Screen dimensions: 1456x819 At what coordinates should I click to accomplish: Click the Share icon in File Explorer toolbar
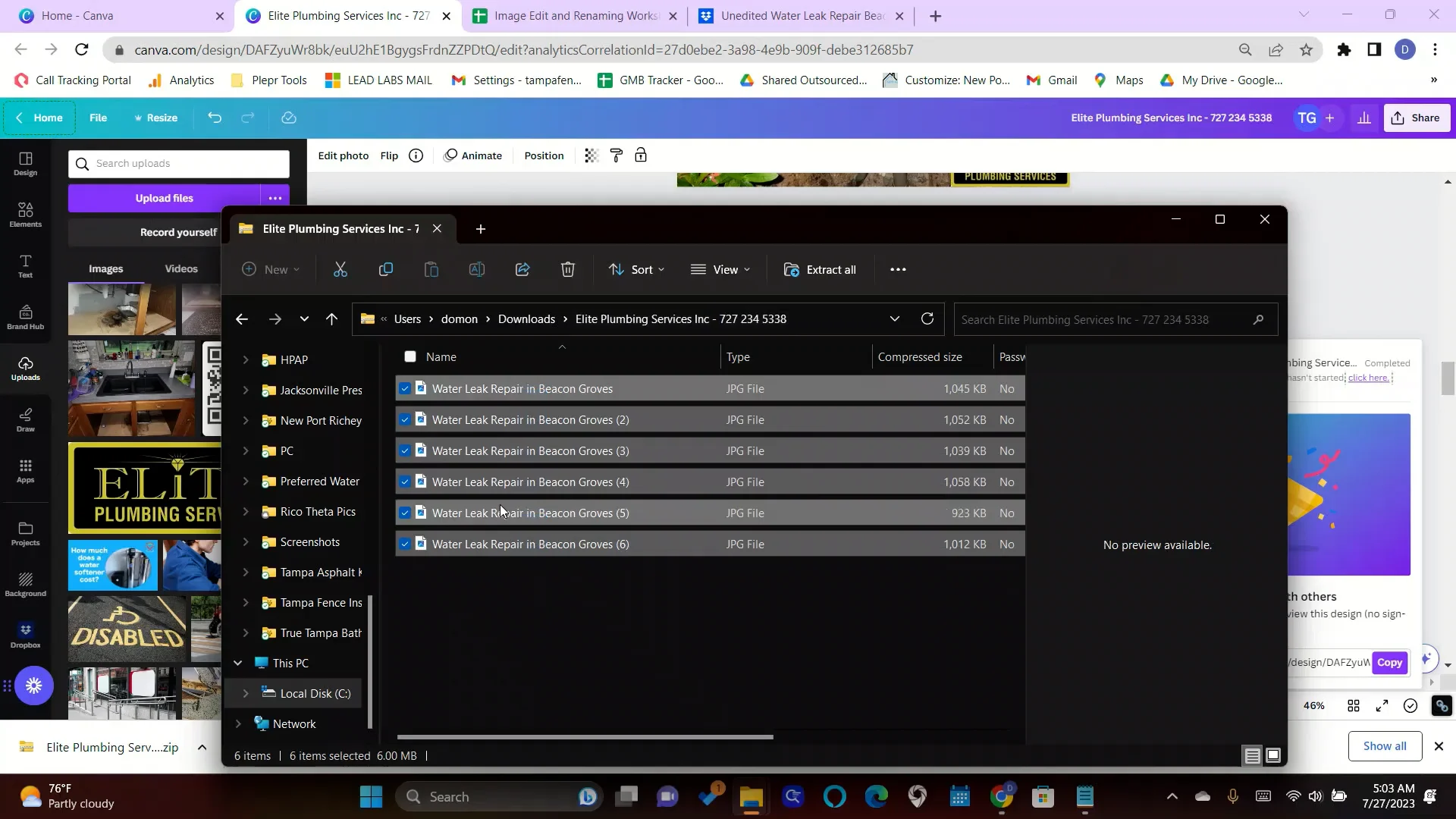point(522,269)
